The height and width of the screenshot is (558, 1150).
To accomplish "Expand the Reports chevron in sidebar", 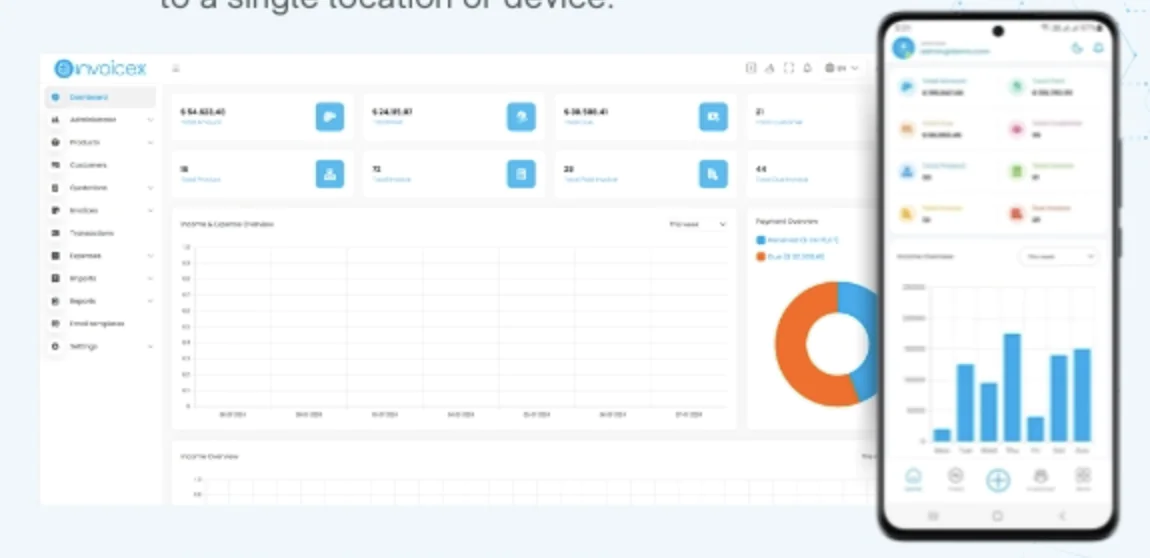I will [150, 301].
